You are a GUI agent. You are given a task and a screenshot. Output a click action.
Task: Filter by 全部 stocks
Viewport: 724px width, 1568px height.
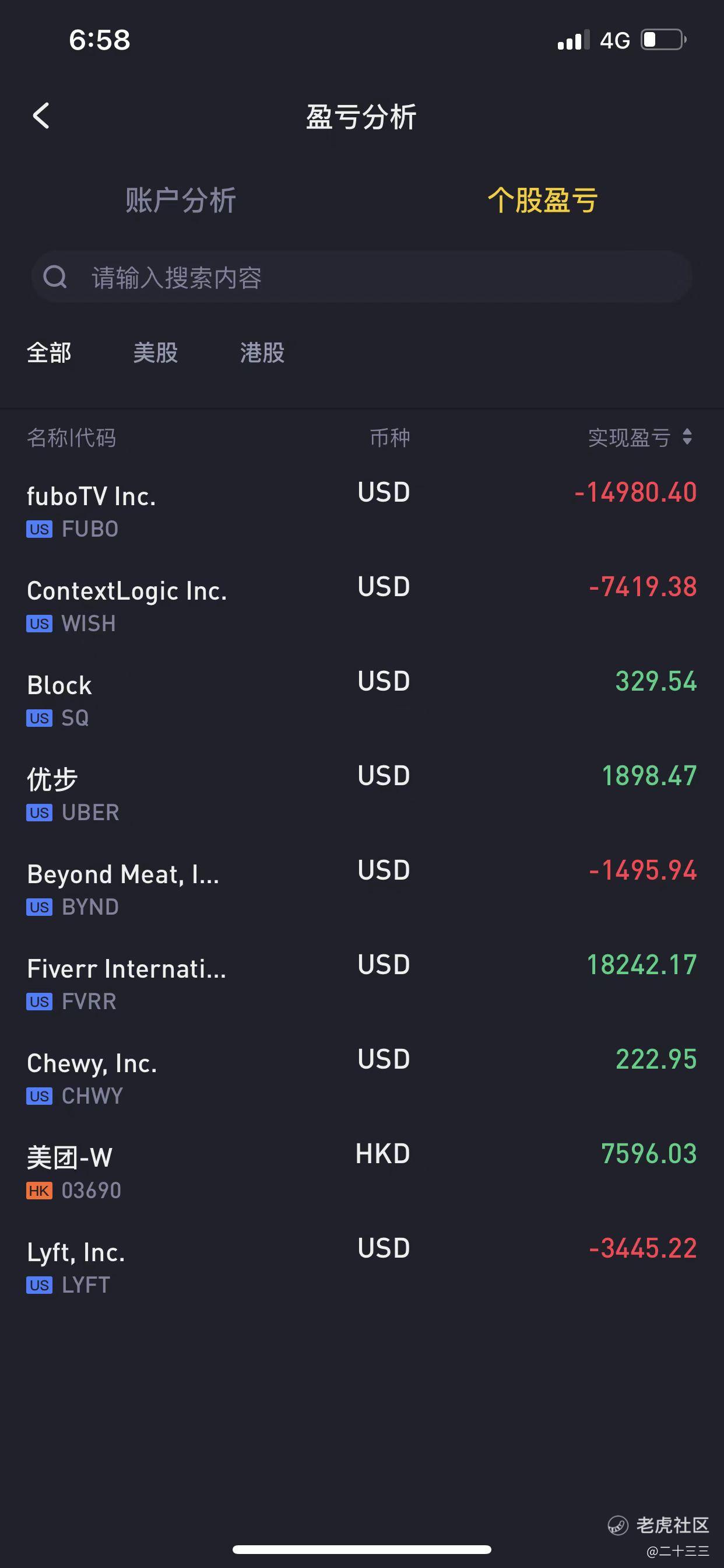(x=50, y=352)
